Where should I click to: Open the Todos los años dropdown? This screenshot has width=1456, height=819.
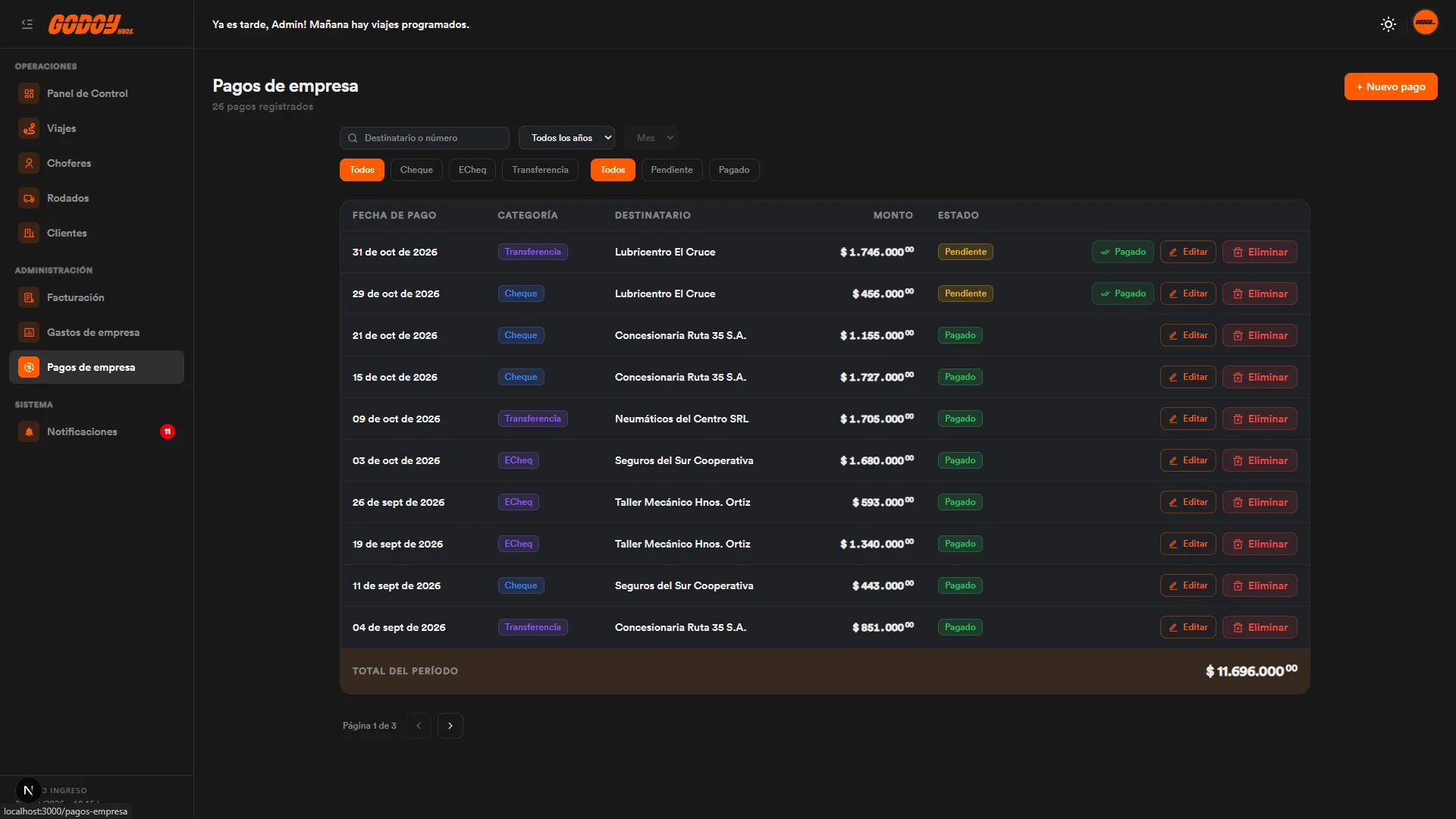tap(566, 138)
